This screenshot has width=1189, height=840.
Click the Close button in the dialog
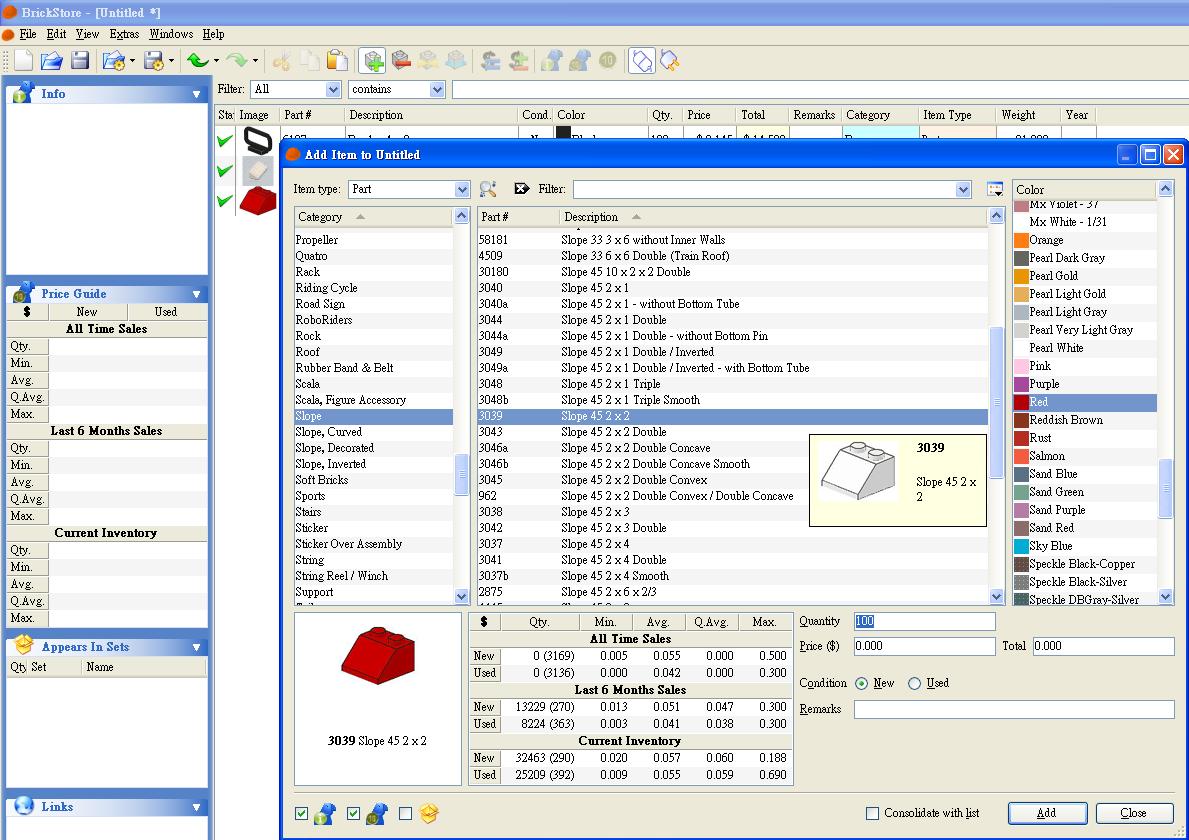tap(1134, 813)
